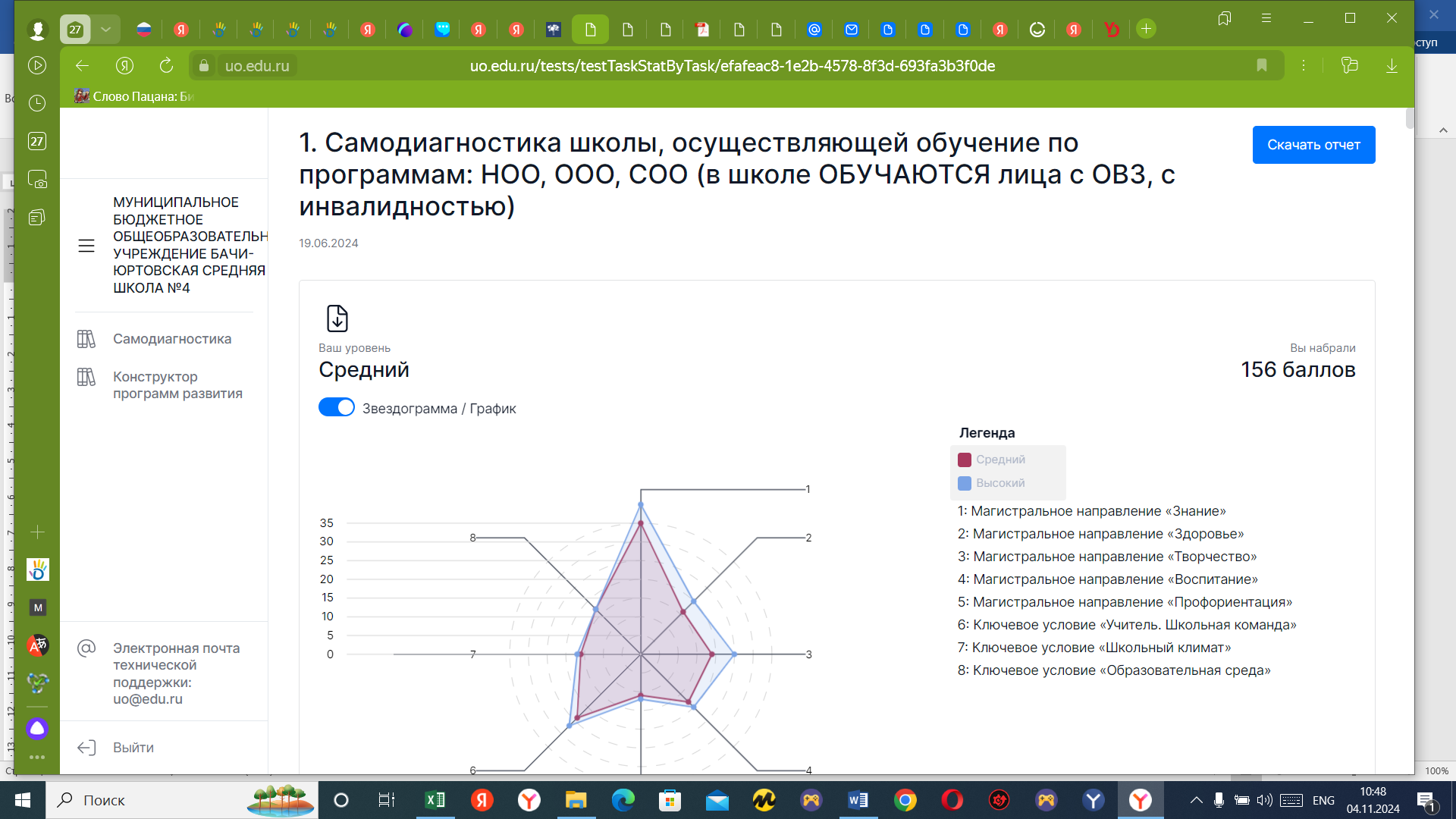Click the Выйти logout link
The height and width of the screenshot is (819, 1456).
coord(133,748)
